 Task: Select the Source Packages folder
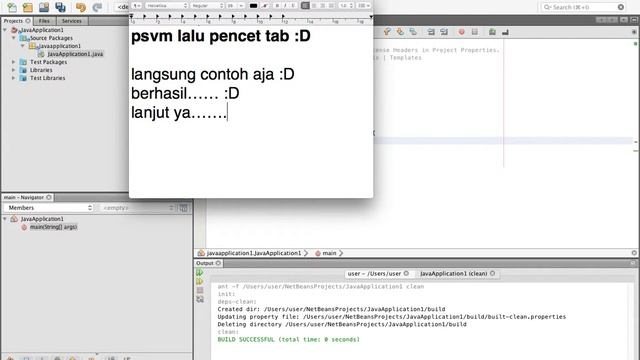(51, 38)
